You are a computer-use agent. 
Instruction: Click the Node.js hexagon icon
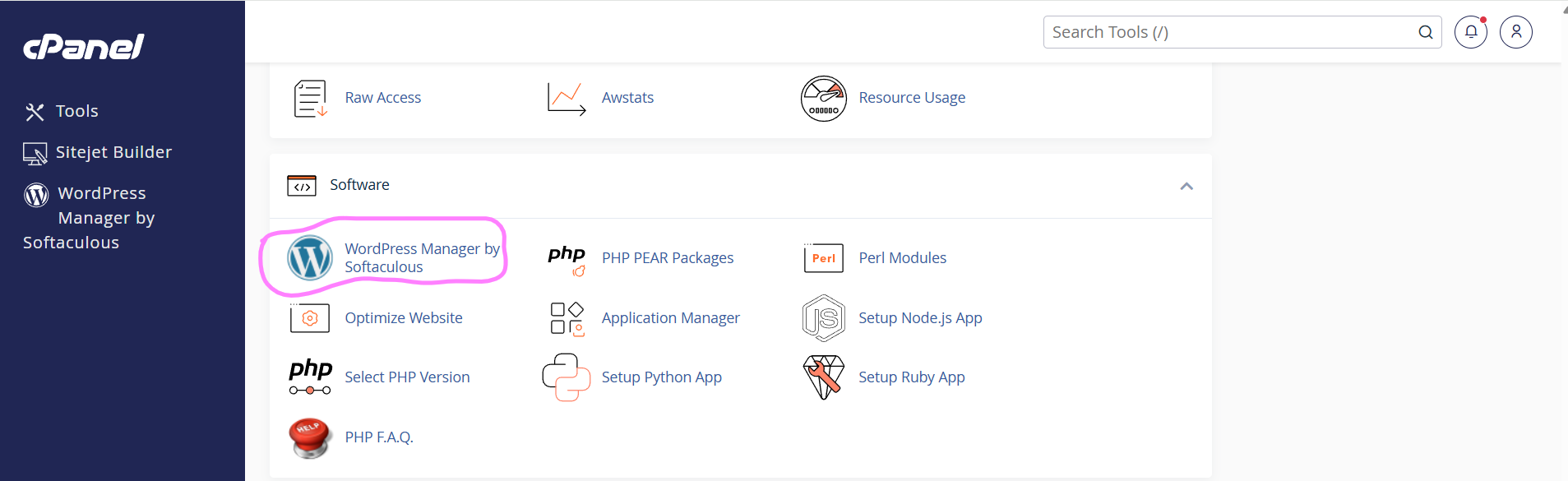point(823,318)
